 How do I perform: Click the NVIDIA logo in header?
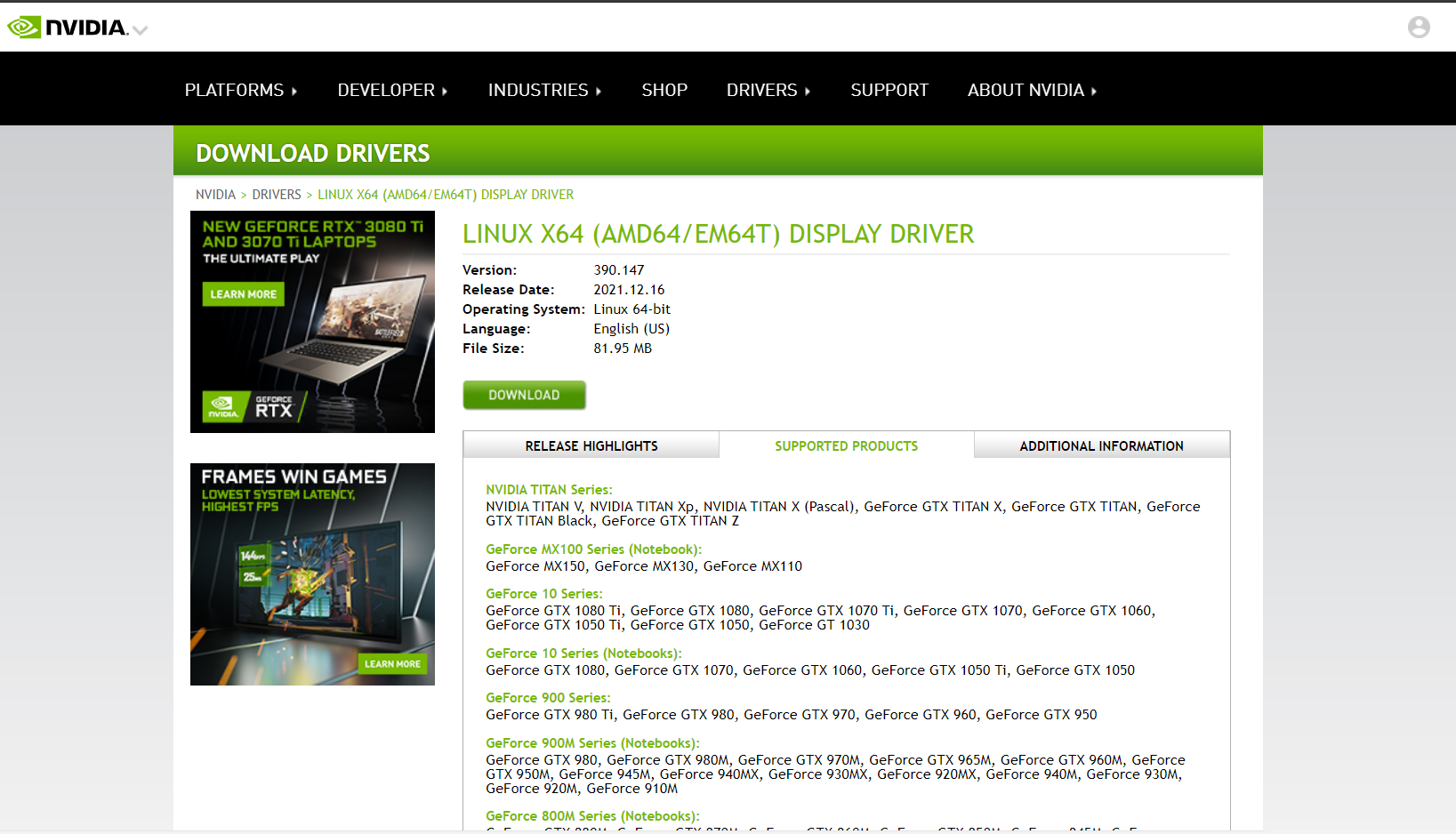68,28
